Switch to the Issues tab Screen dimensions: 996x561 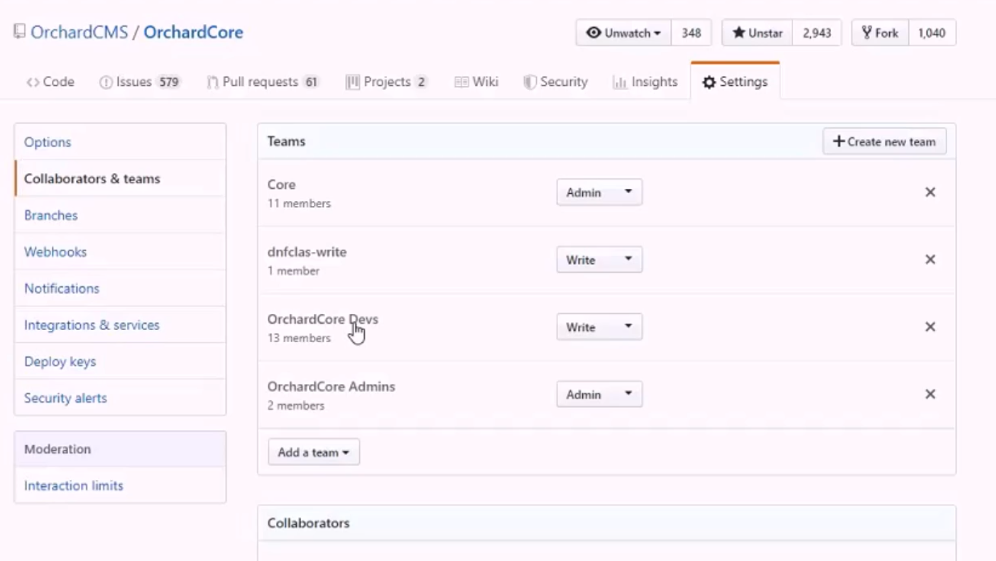pos(140,82)
